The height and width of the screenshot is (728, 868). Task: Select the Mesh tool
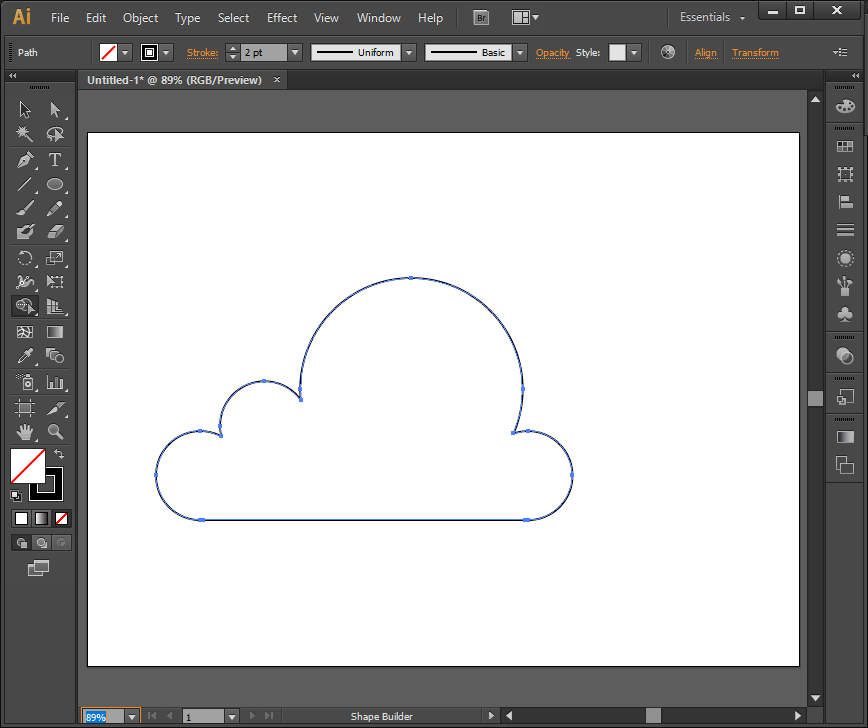click(25, 332)
